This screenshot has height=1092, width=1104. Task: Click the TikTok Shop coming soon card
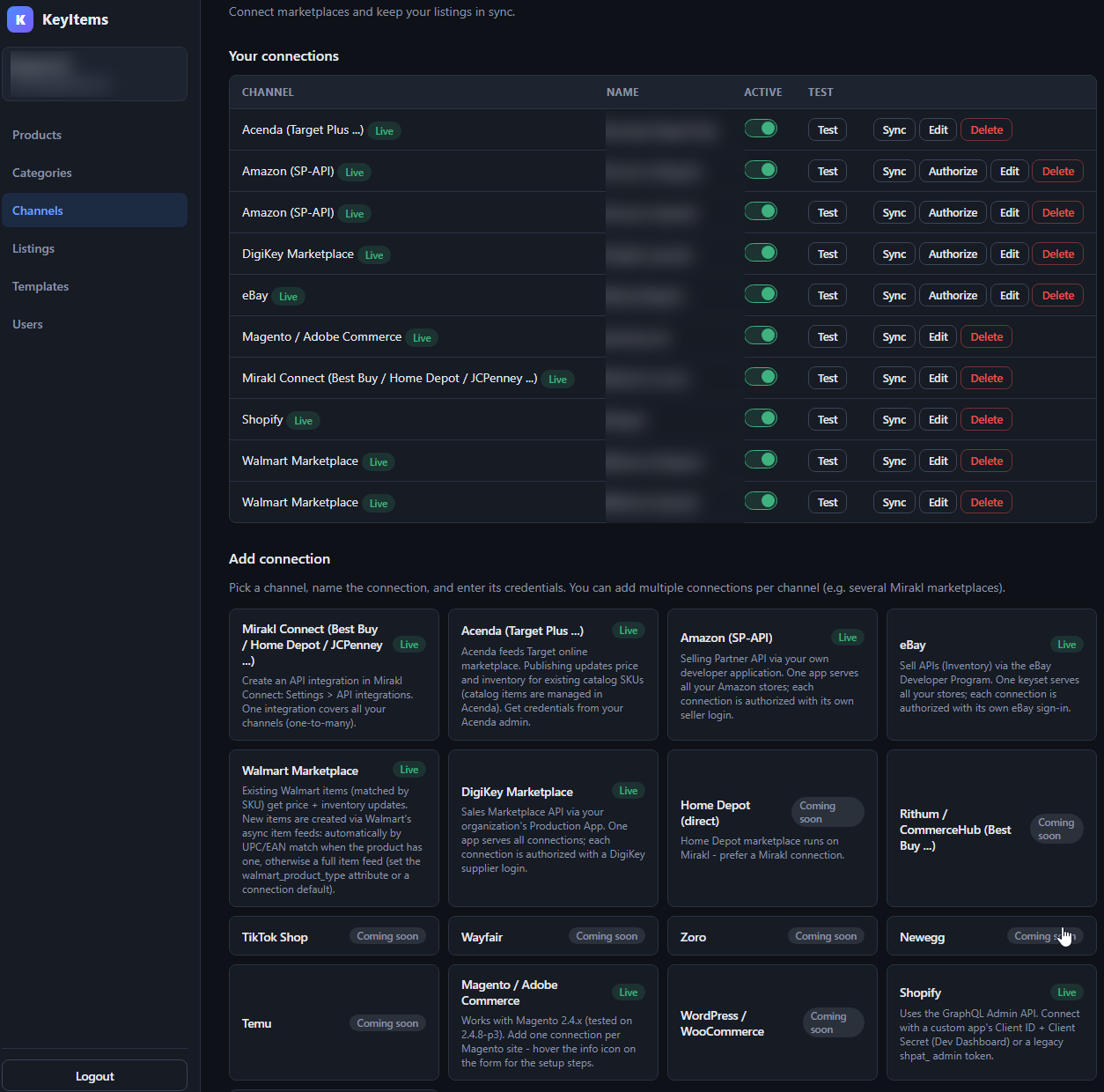coord(334,936)
